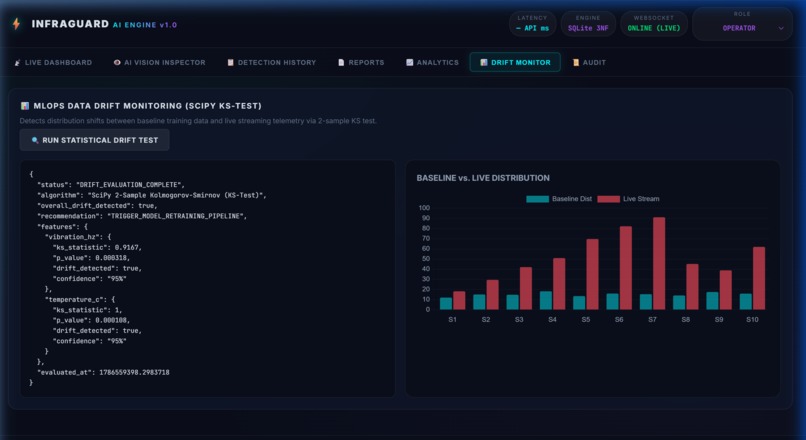This screenshot has width=806, height=440.
Task: Click the red Live Stream bar for S7
Action: click(x=659, y=263)
